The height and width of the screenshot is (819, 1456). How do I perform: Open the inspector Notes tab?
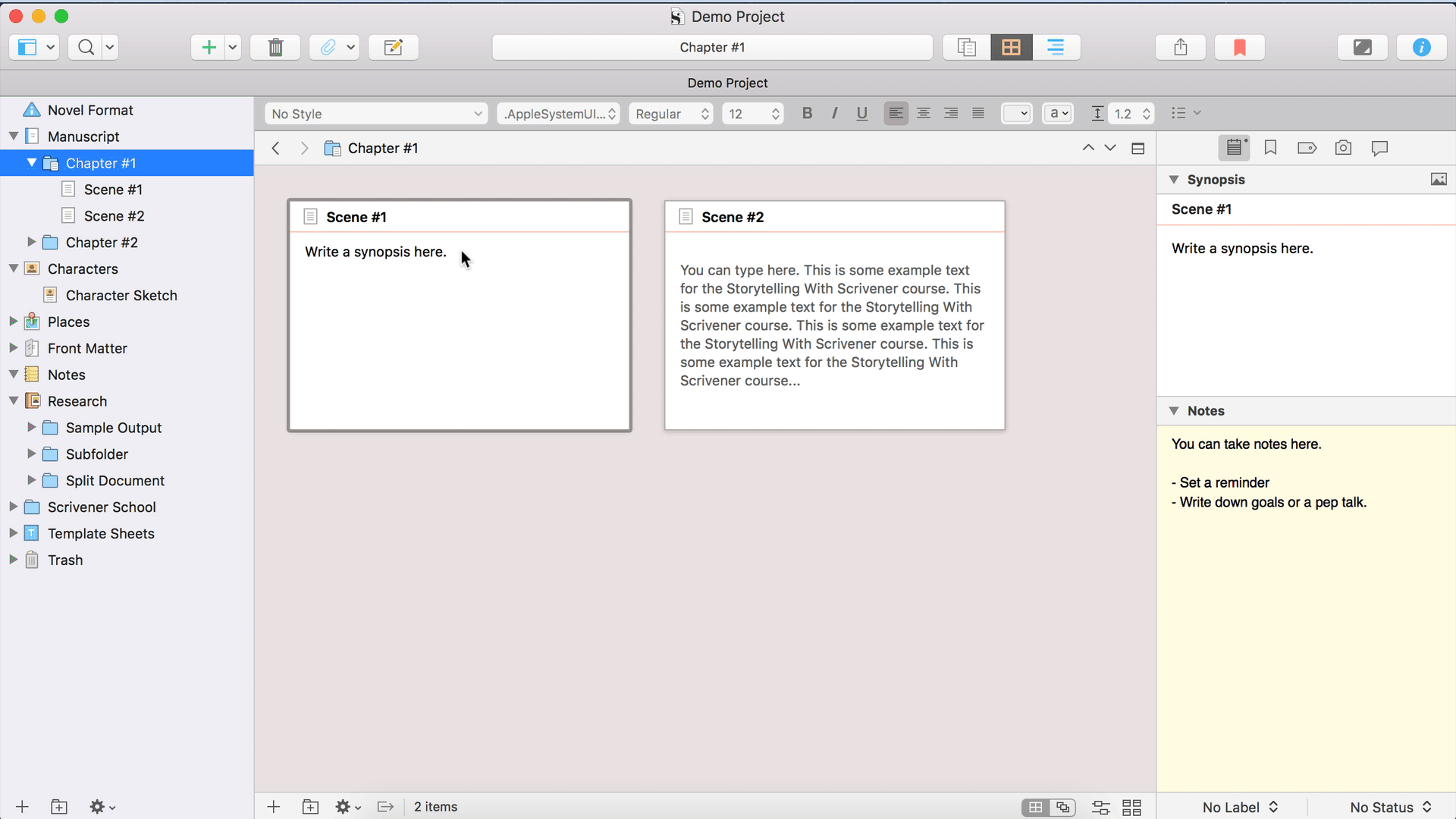[1234, 148]
